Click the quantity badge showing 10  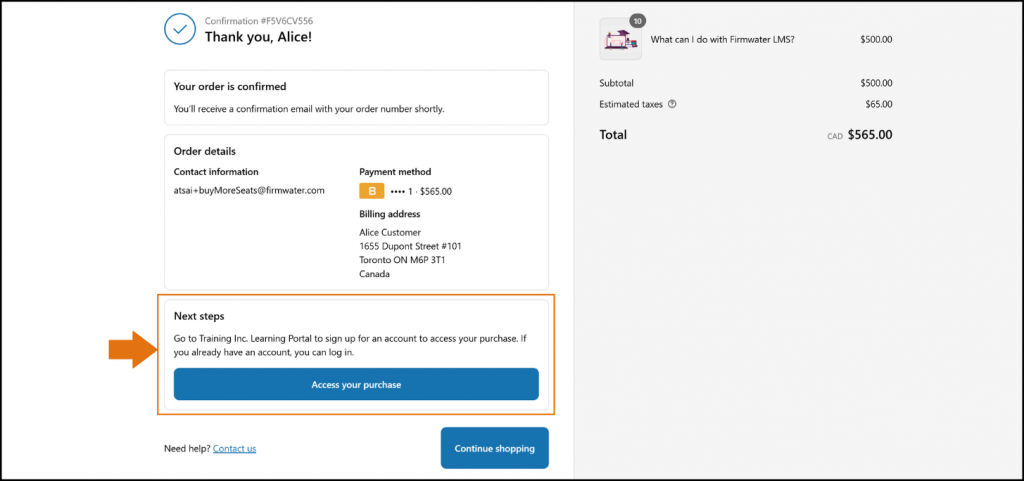click(637, 21)
